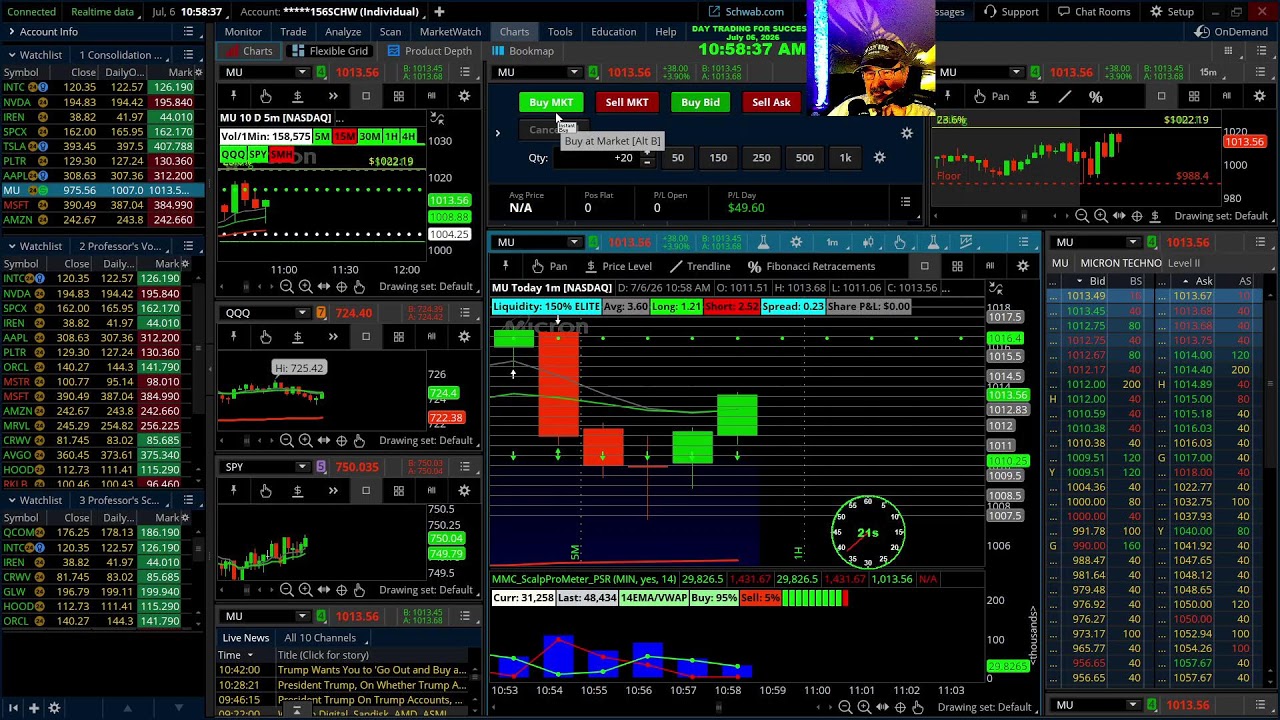1280x720 pixels.
Task: Select the Fibonacci Retracements tool
Action: coord(811,266)
